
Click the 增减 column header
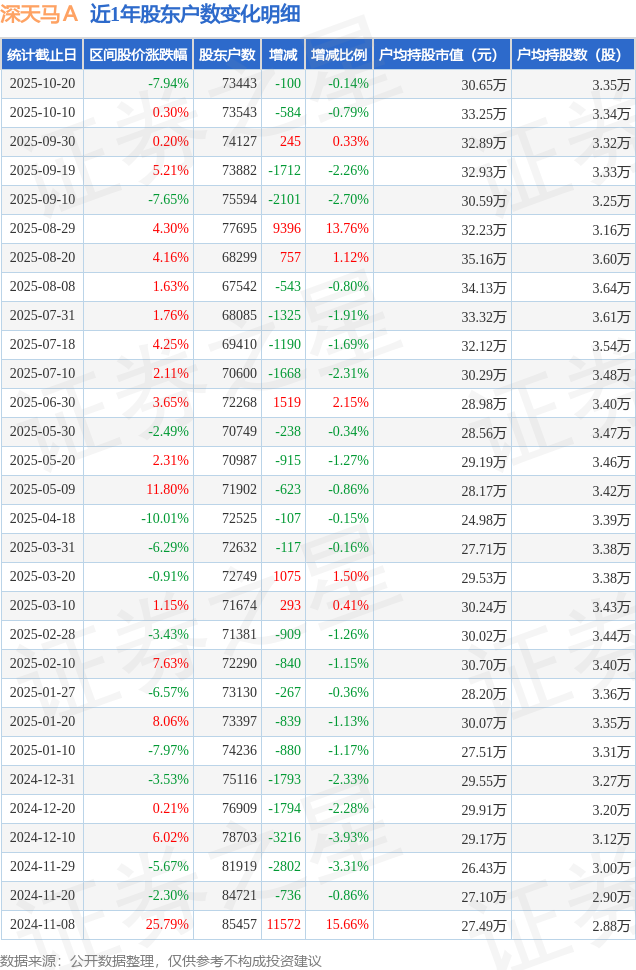point(283,55)
